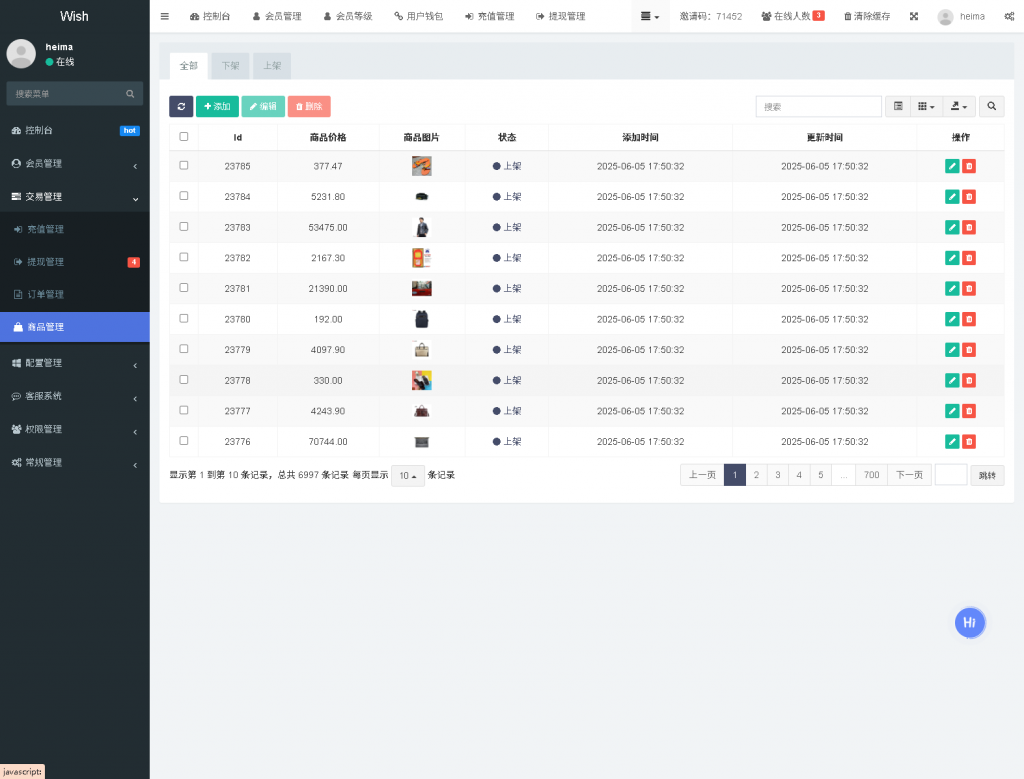Click the blue Hi chat bubble
The height and width of the screenshot is (779, 1024).
pyautogui.click(x=969, y=622)
